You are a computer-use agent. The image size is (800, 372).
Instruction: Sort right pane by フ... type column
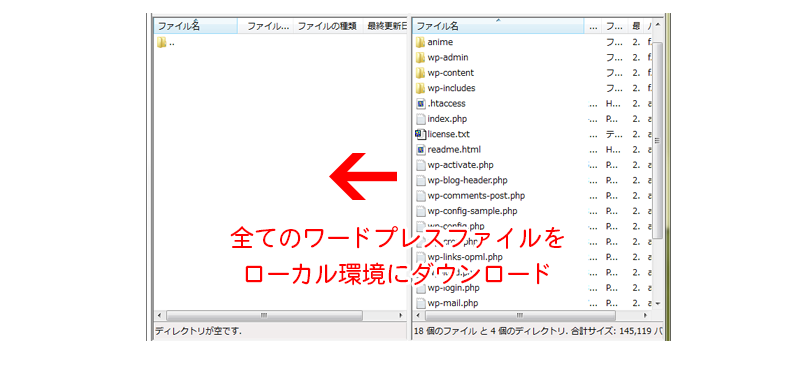point(615,26)
